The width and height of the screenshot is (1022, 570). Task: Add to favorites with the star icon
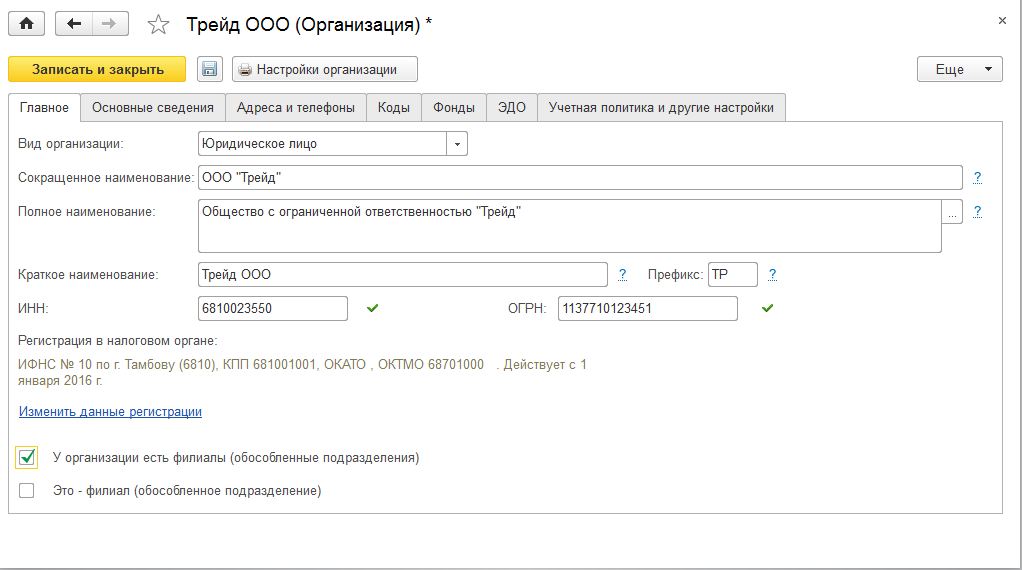(158, 24)
